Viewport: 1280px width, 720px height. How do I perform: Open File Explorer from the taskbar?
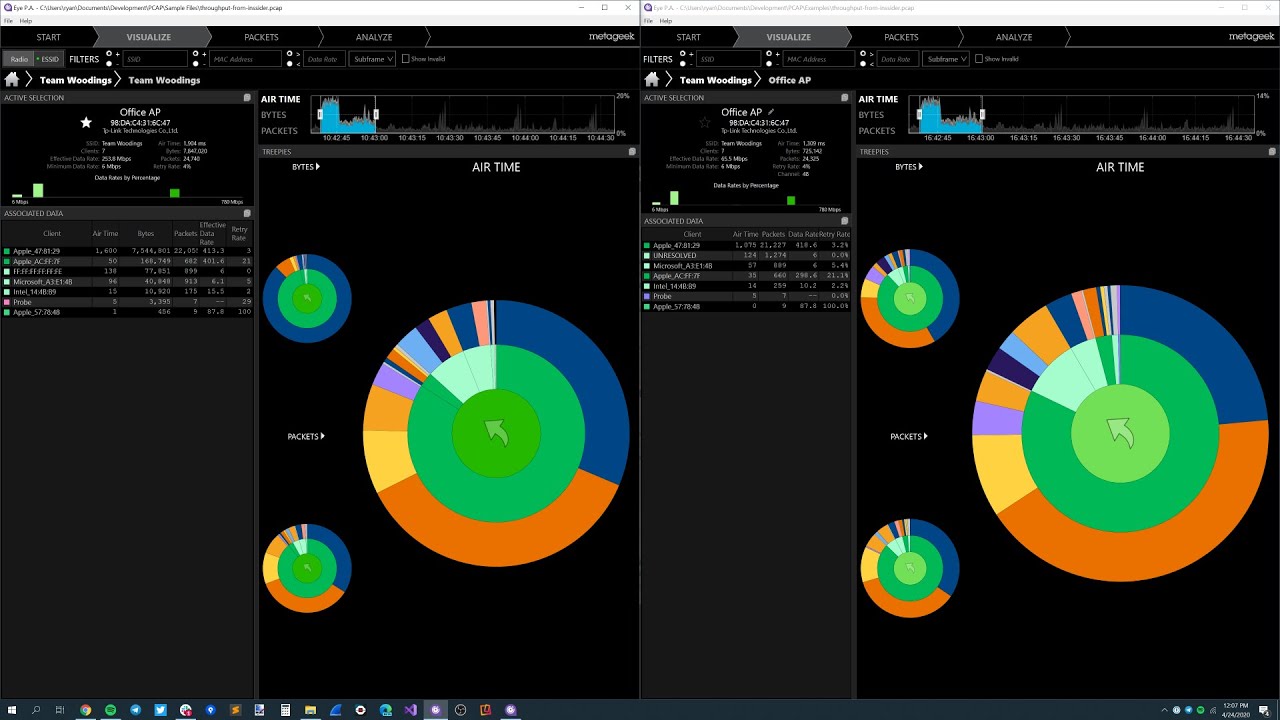(x=310, y=710)
